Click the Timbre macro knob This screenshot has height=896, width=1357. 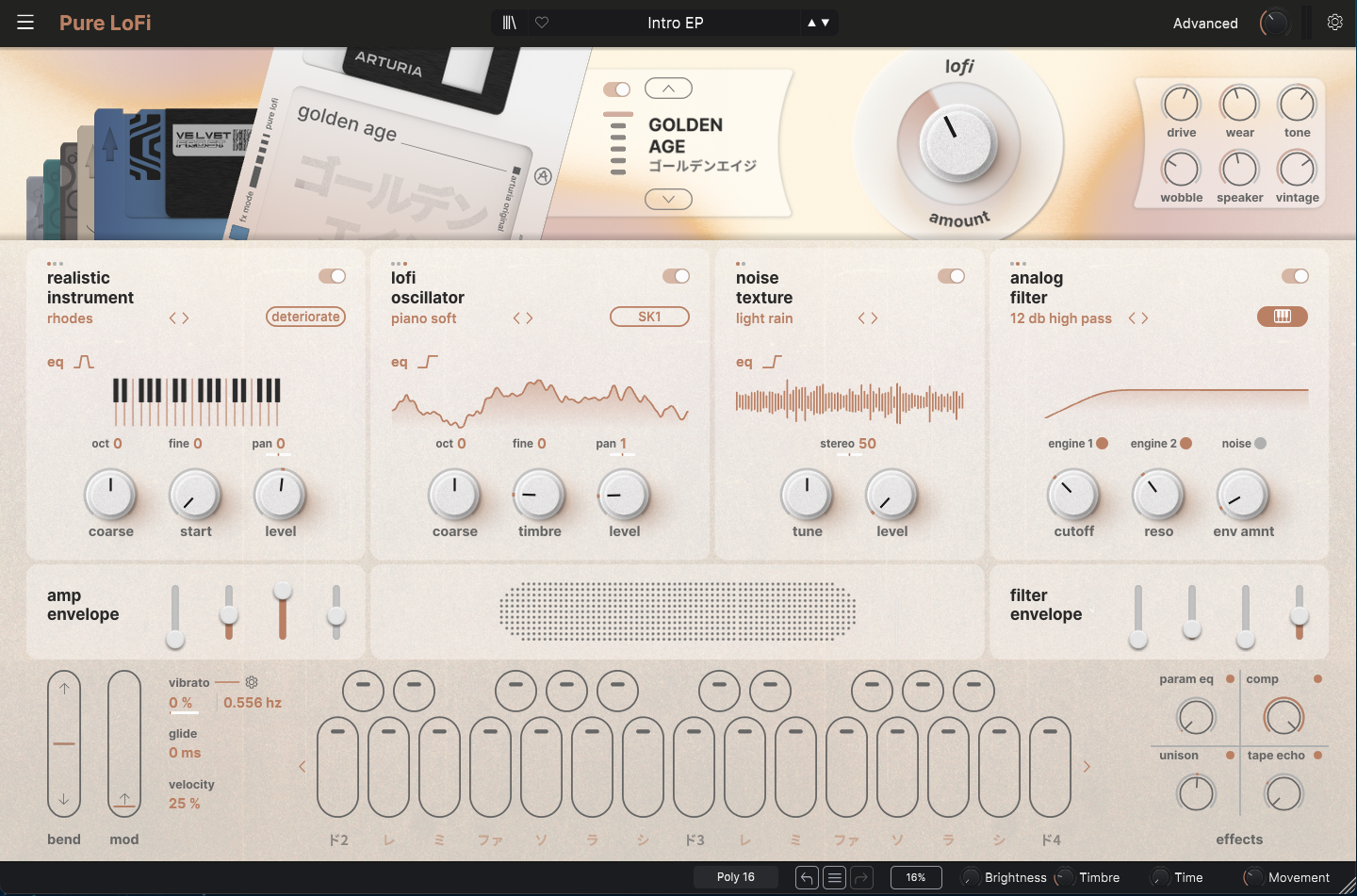click(1064, 878)
